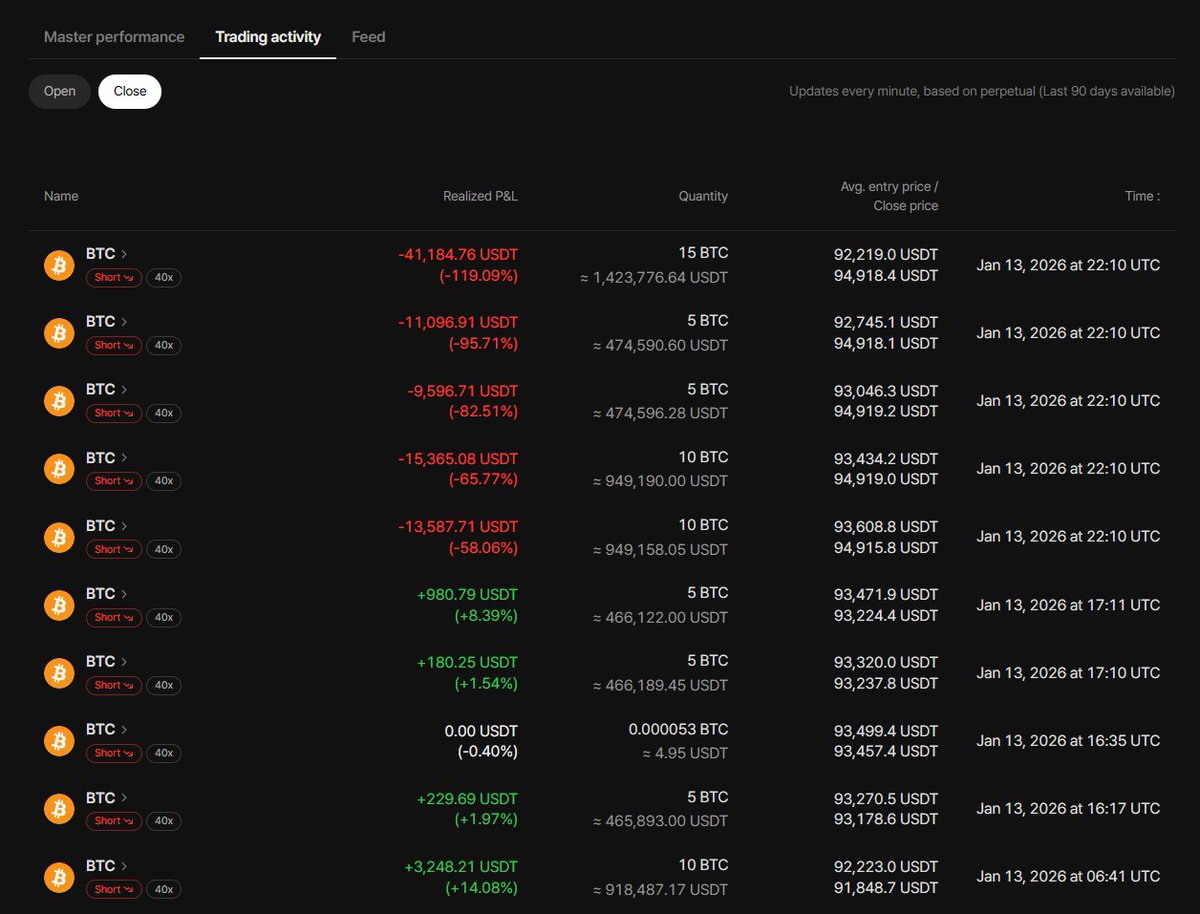
Task: Open BTC chevron in -41,184.76 USDT row
Action: 124,254
